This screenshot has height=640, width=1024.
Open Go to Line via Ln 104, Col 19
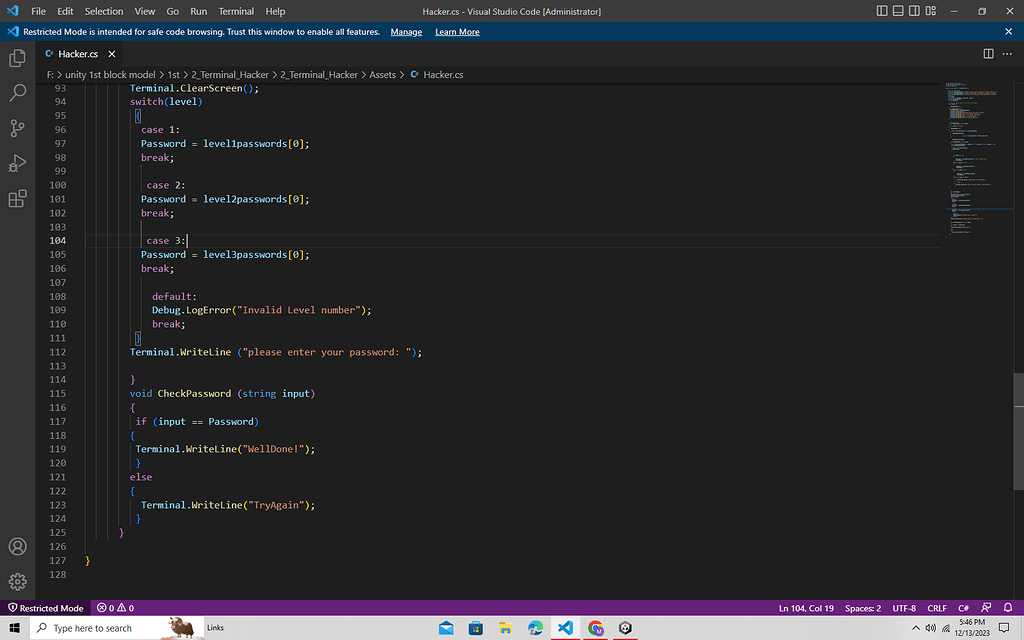806,608
